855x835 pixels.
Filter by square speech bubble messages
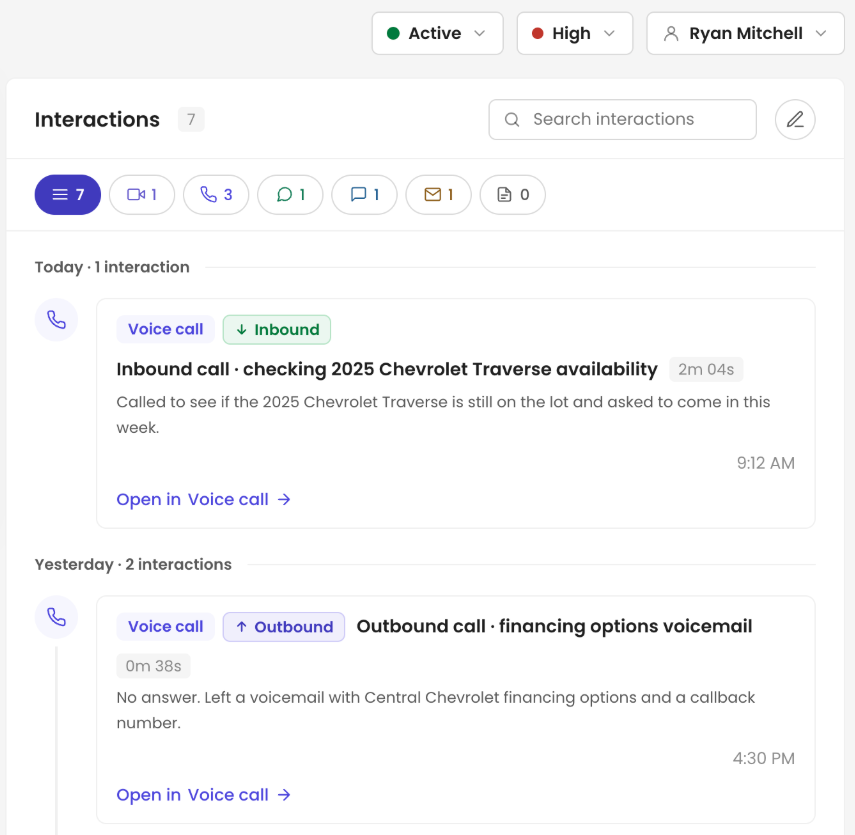coord(364,195)
